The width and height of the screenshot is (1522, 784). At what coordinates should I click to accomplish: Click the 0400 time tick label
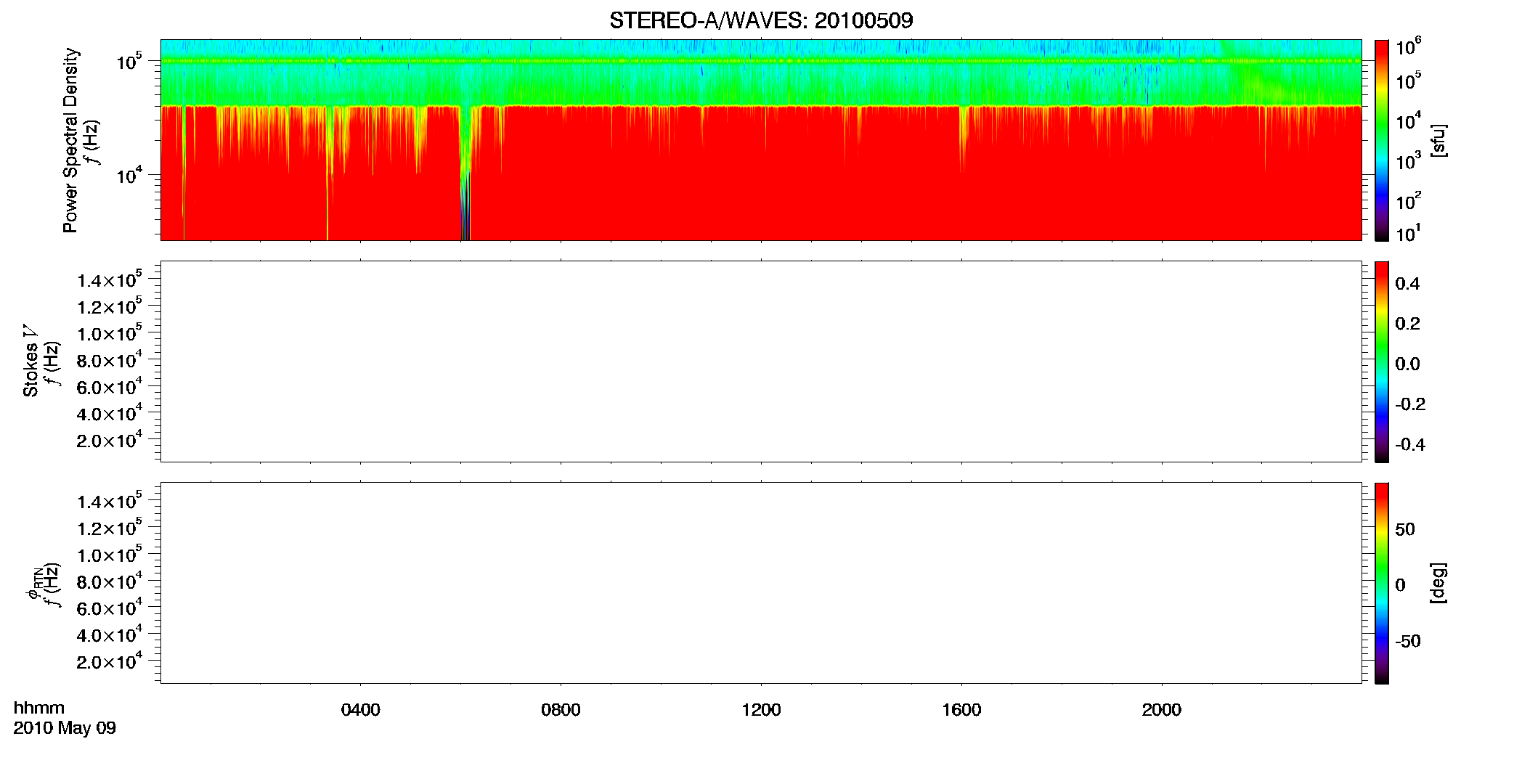[x=361, y=710]
